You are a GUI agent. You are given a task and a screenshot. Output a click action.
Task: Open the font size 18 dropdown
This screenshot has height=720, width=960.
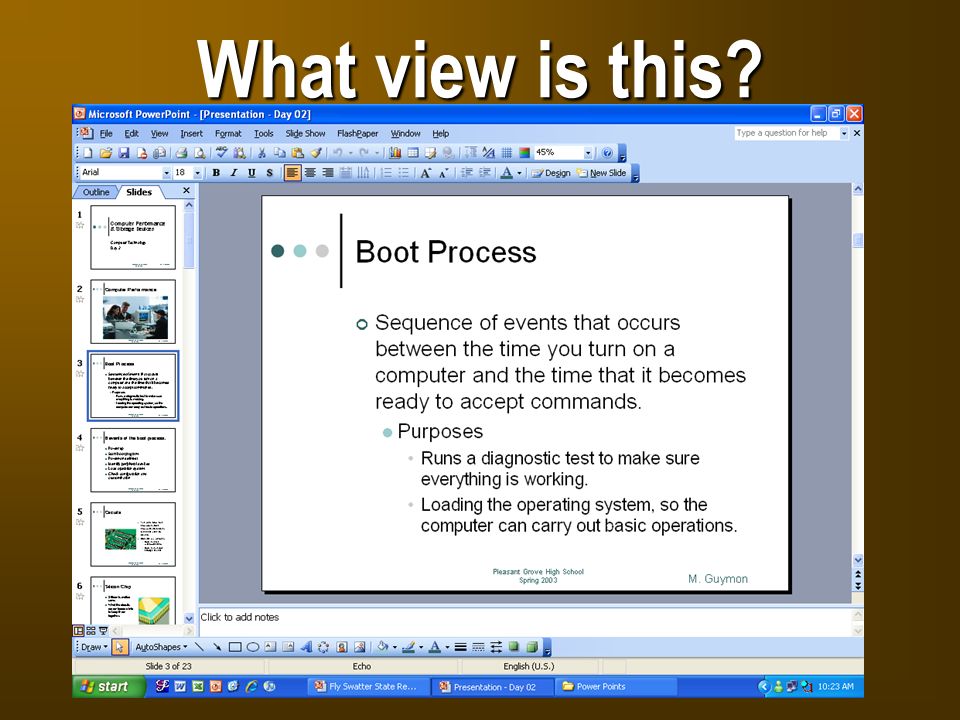[197, 173]
